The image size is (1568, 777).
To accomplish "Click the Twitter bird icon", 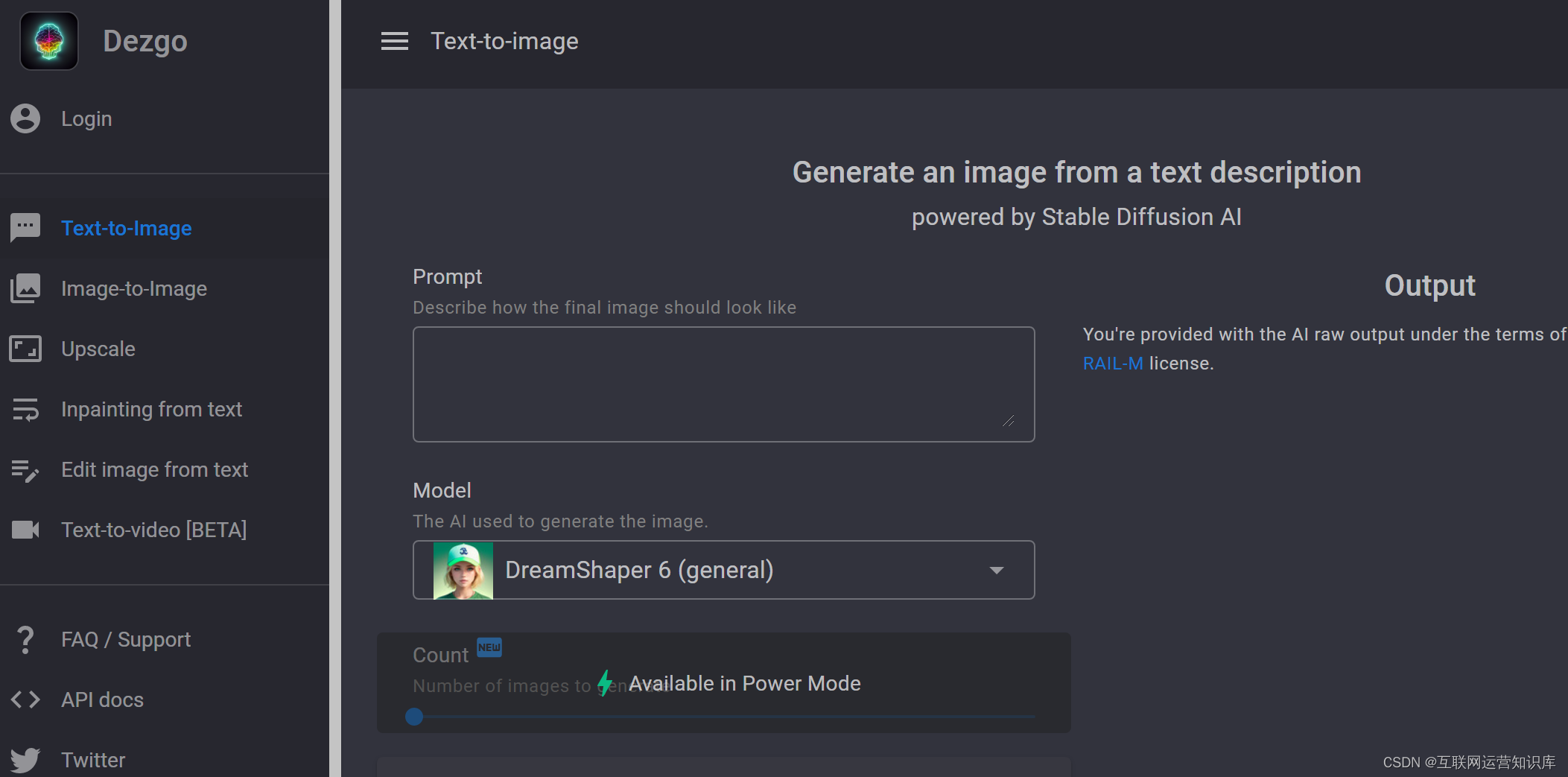I will 25,760.
